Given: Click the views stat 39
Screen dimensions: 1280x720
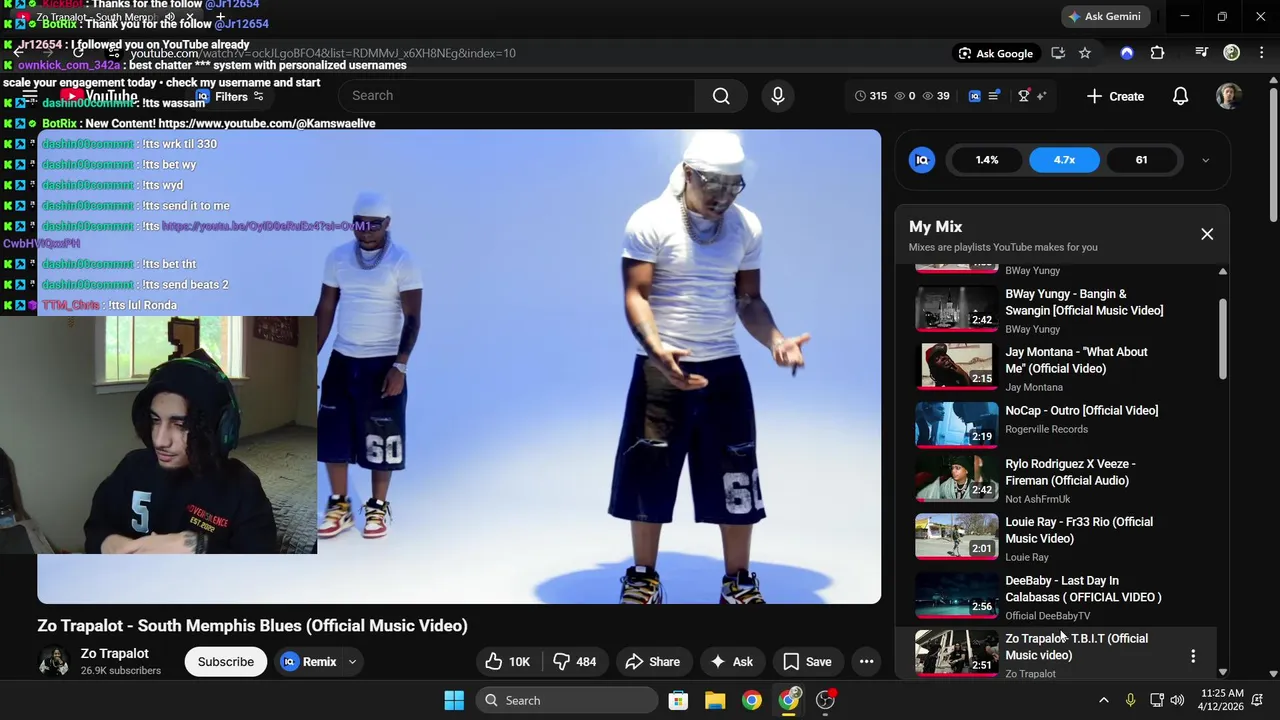Looking at the screenshot, I should (936, 96).
